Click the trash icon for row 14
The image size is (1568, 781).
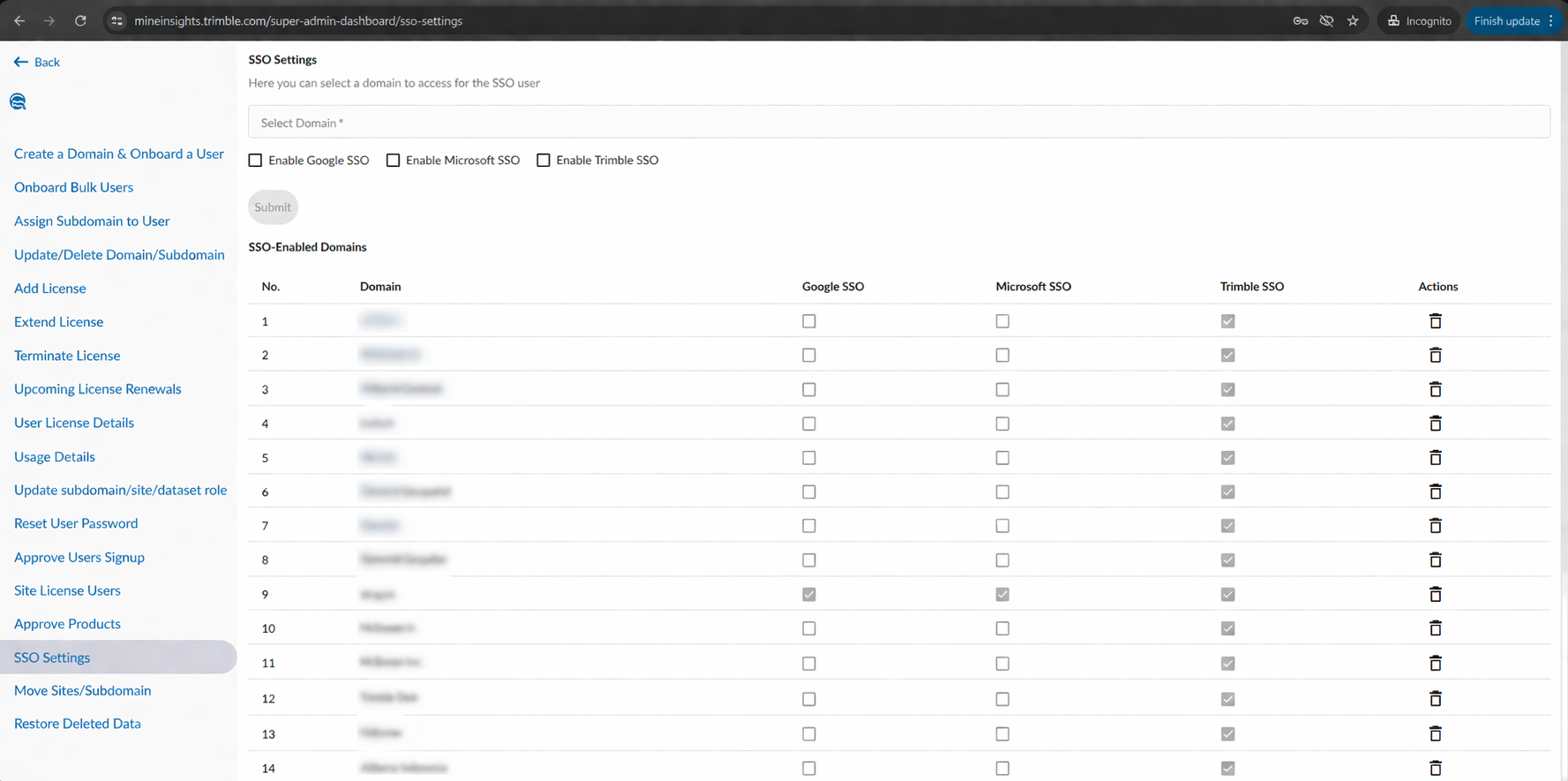(1435, 769)
